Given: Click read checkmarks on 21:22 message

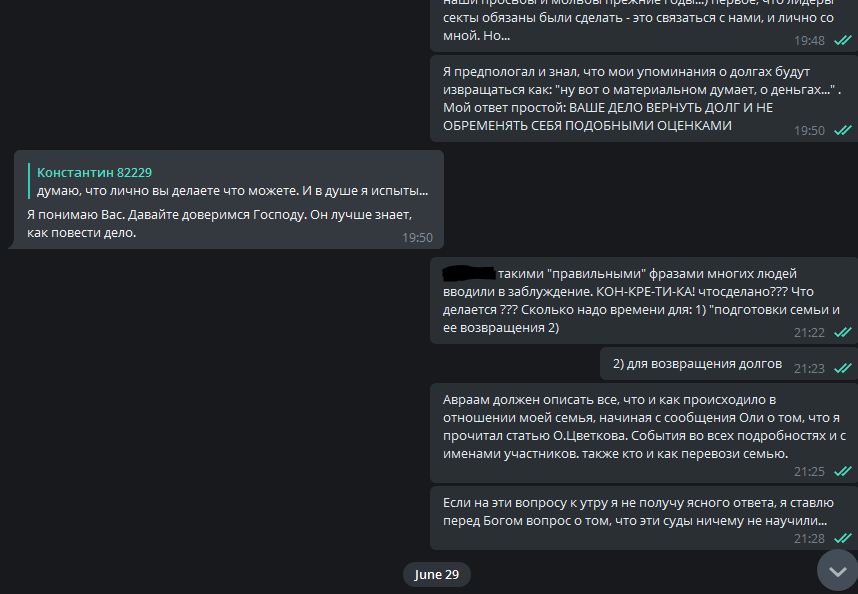Looking at the screenshot, I should 842,332.
